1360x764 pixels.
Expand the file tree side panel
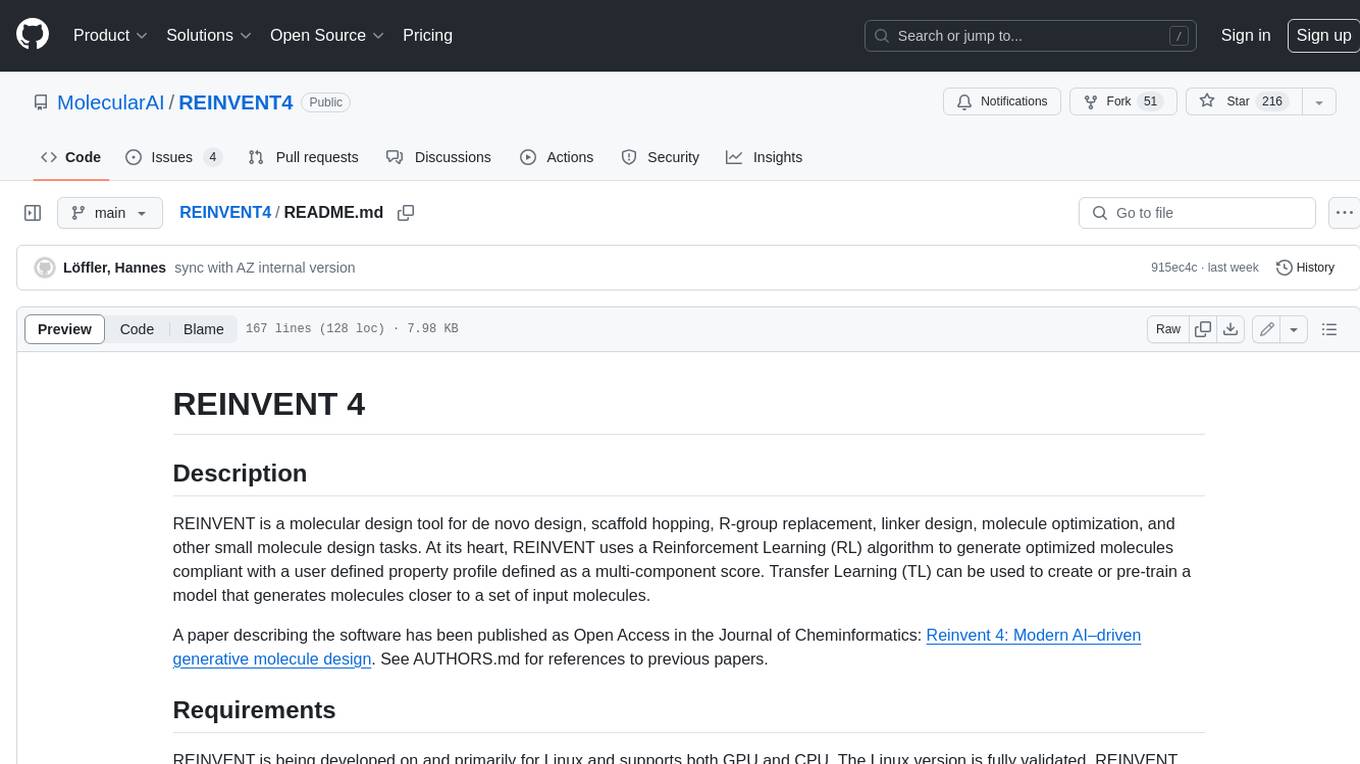(x=33, y=213)
